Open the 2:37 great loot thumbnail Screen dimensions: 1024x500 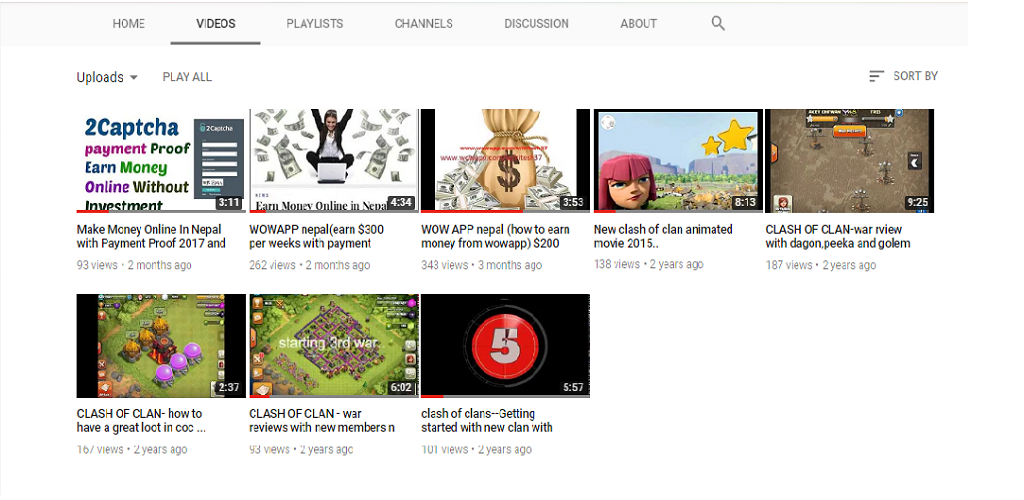click(x=161, y=346)
